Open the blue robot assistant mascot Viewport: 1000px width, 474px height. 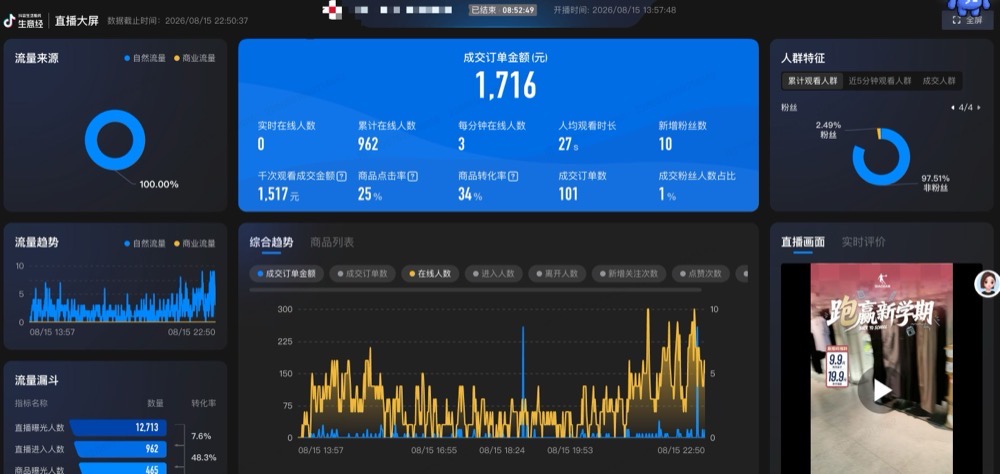(x=969, y=6)
